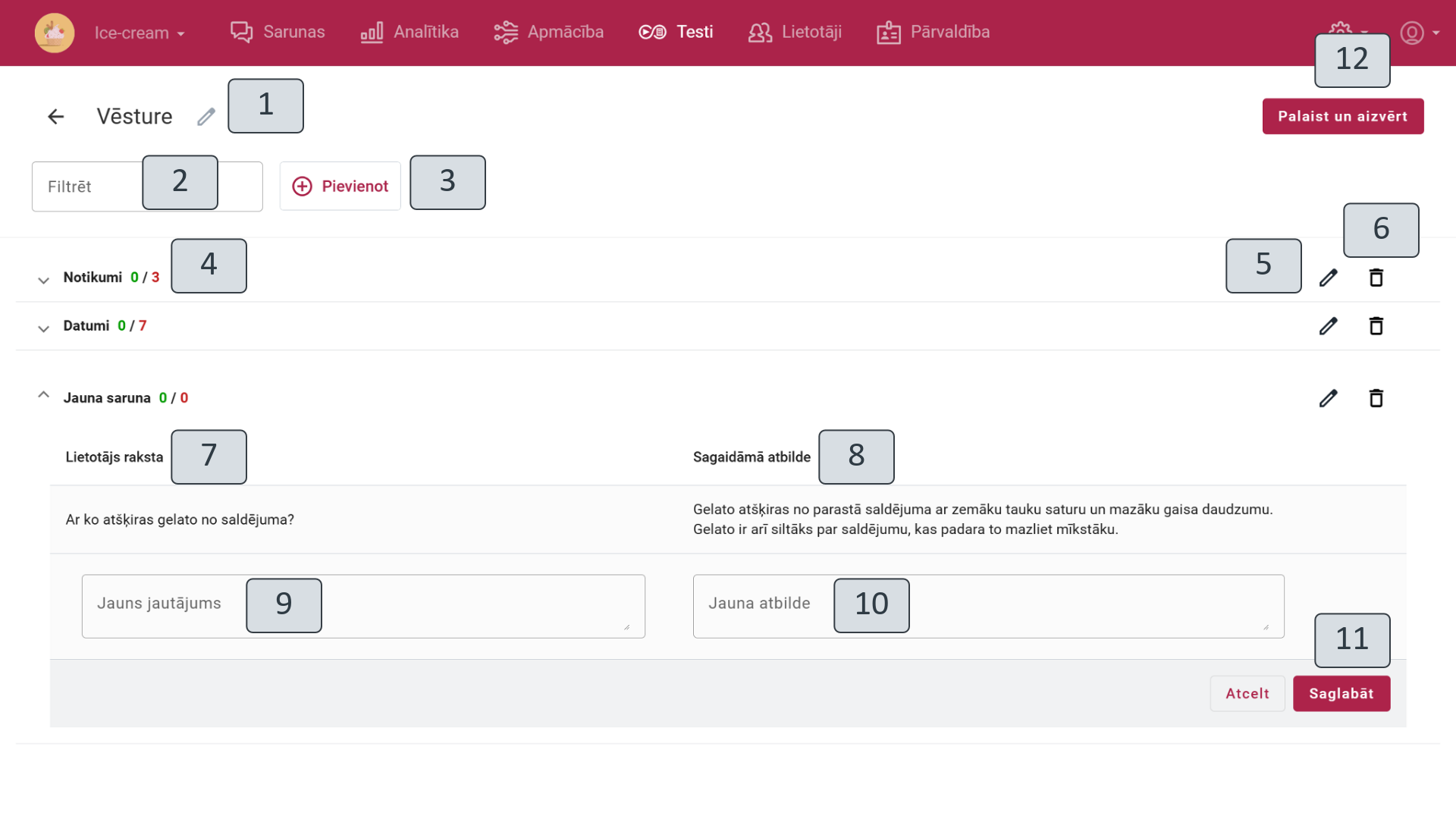
Task: Expand the Notikumi group chevron
Action: tap(44, 280)
